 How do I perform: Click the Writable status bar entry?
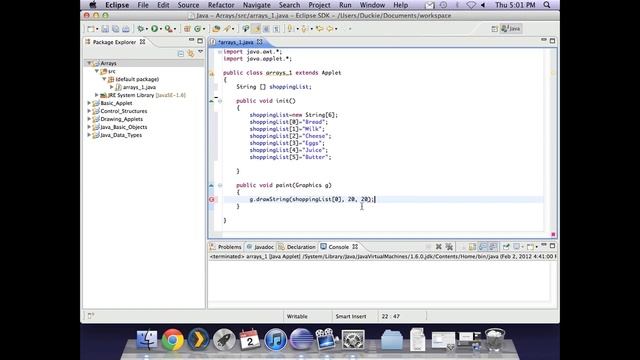tap(297, 316)
